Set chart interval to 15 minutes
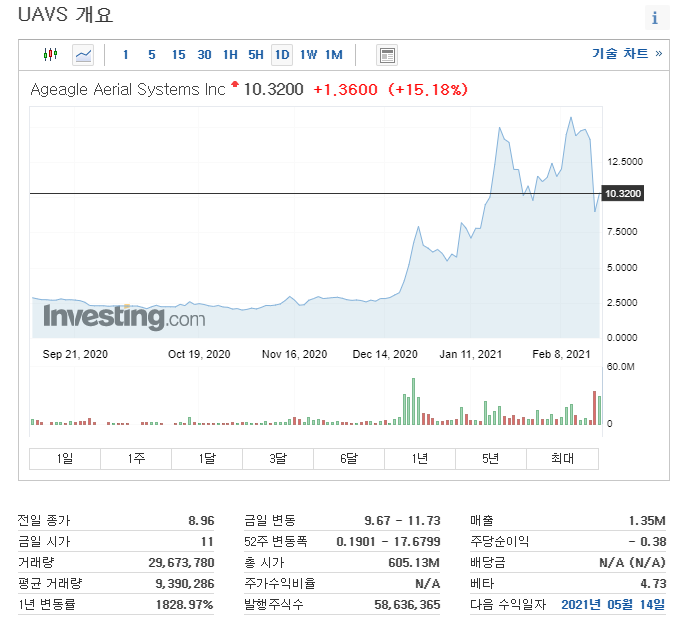The width and height of the screenshot is (677, 622). click(x=178, y=55)
